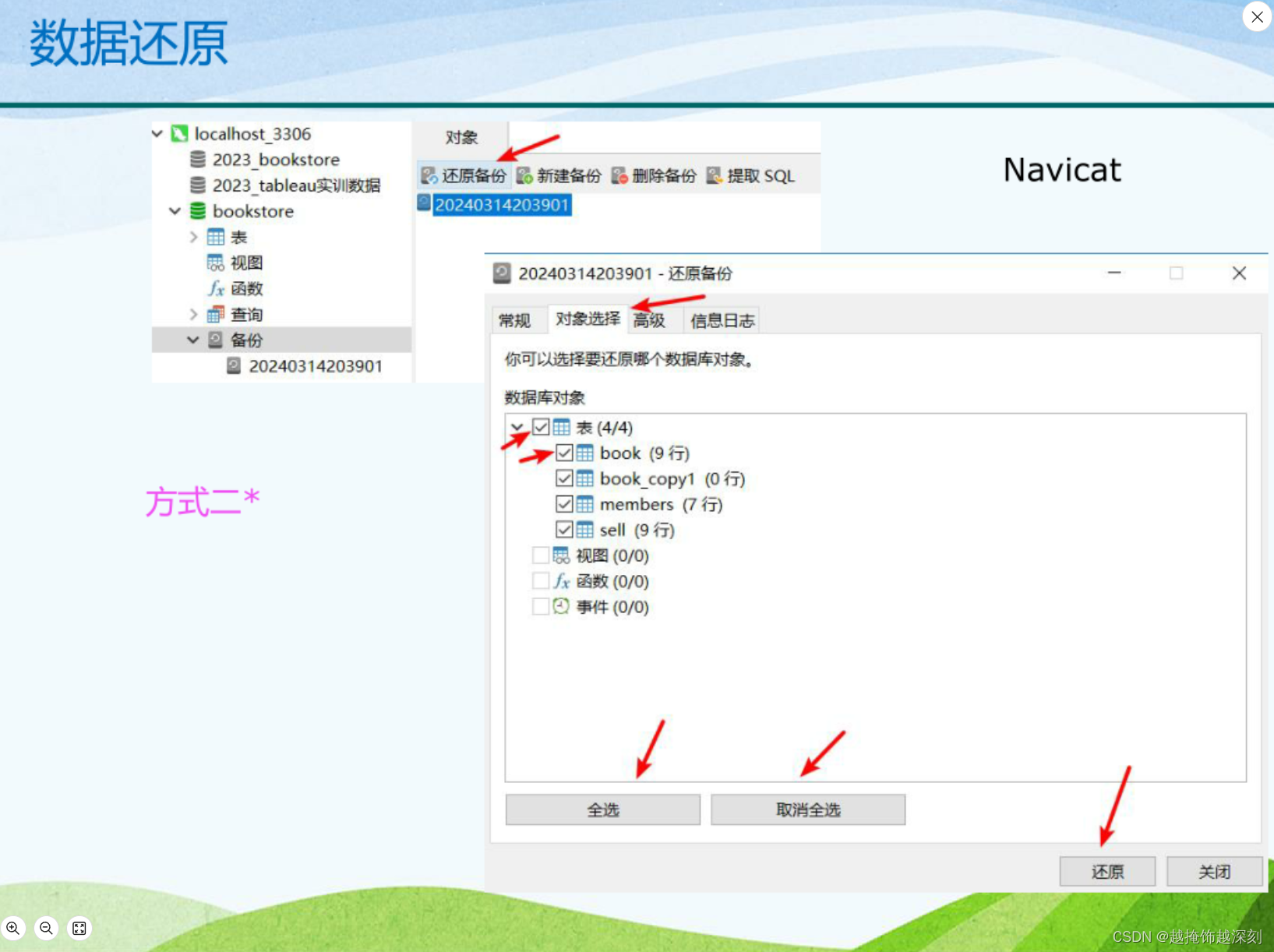Screen dimensions: 1274x952
Task: Click the members table icon
Action: click(585, 505)
